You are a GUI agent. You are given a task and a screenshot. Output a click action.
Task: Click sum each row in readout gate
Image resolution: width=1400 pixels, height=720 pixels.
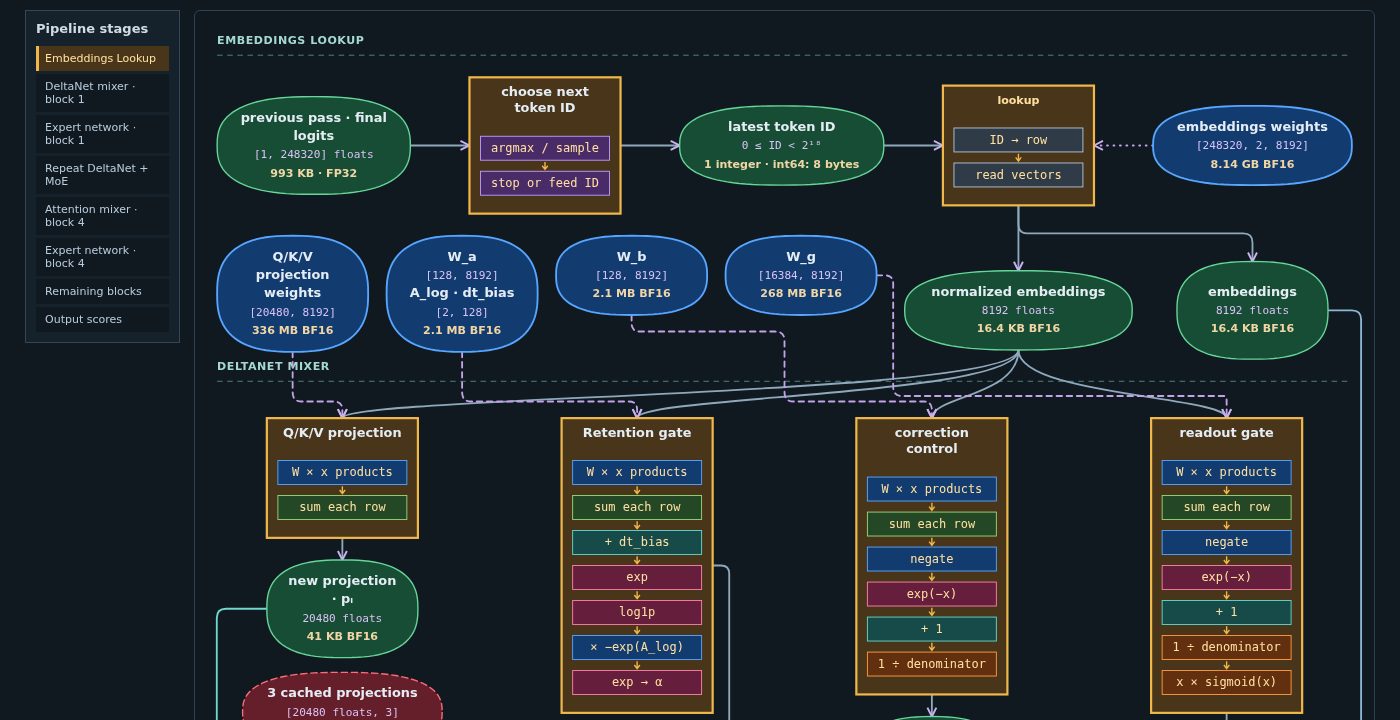click(x=1227, y=507)
